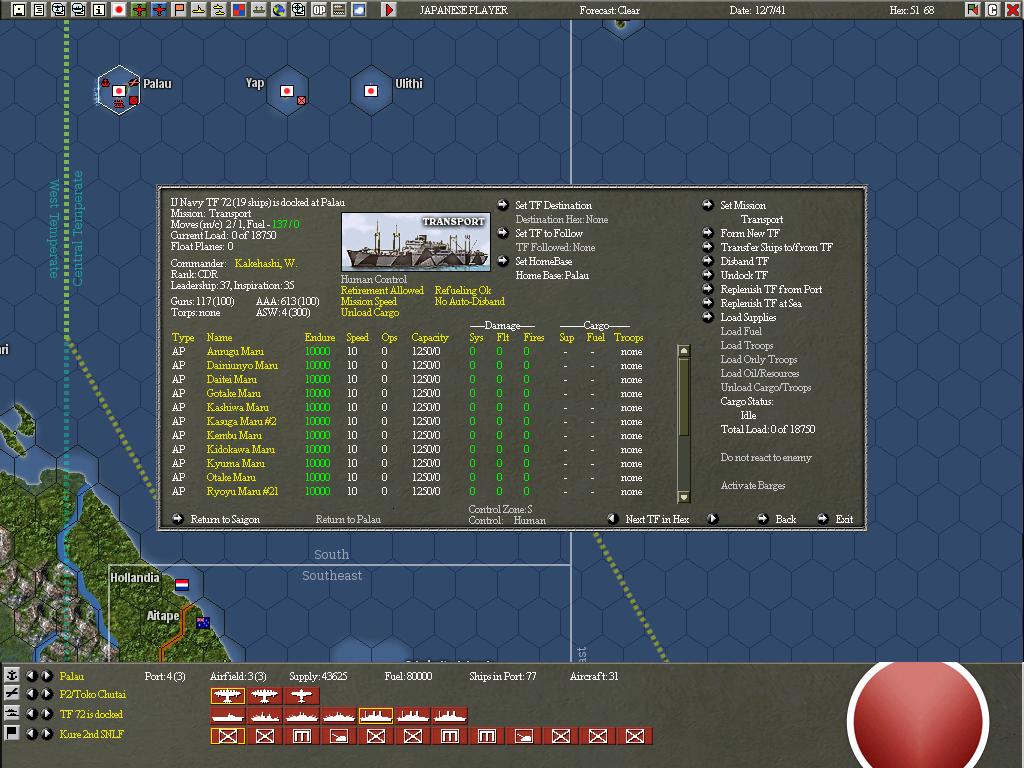1024x768 pixels.
Task: Click the anchor icon beside Palau
Action: click(12, 675)
